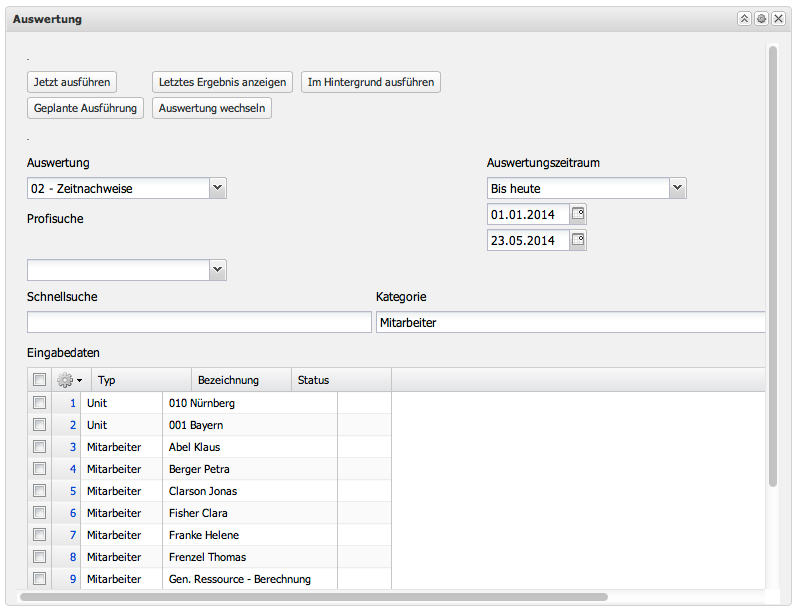Click the panel settings icon in the title bar
The width and height of the screenshot is (803, 615).
click(761, 19)
